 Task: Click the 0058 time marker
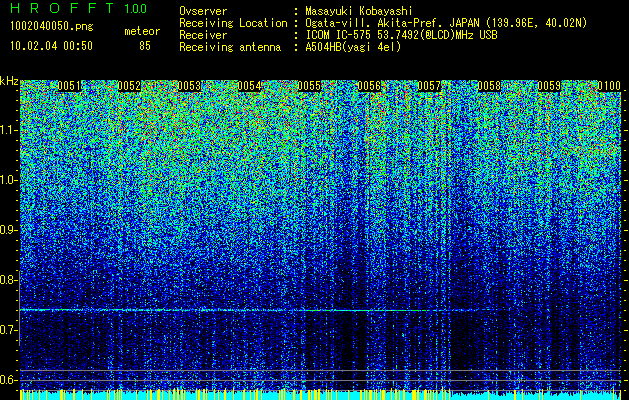[489, 86]
